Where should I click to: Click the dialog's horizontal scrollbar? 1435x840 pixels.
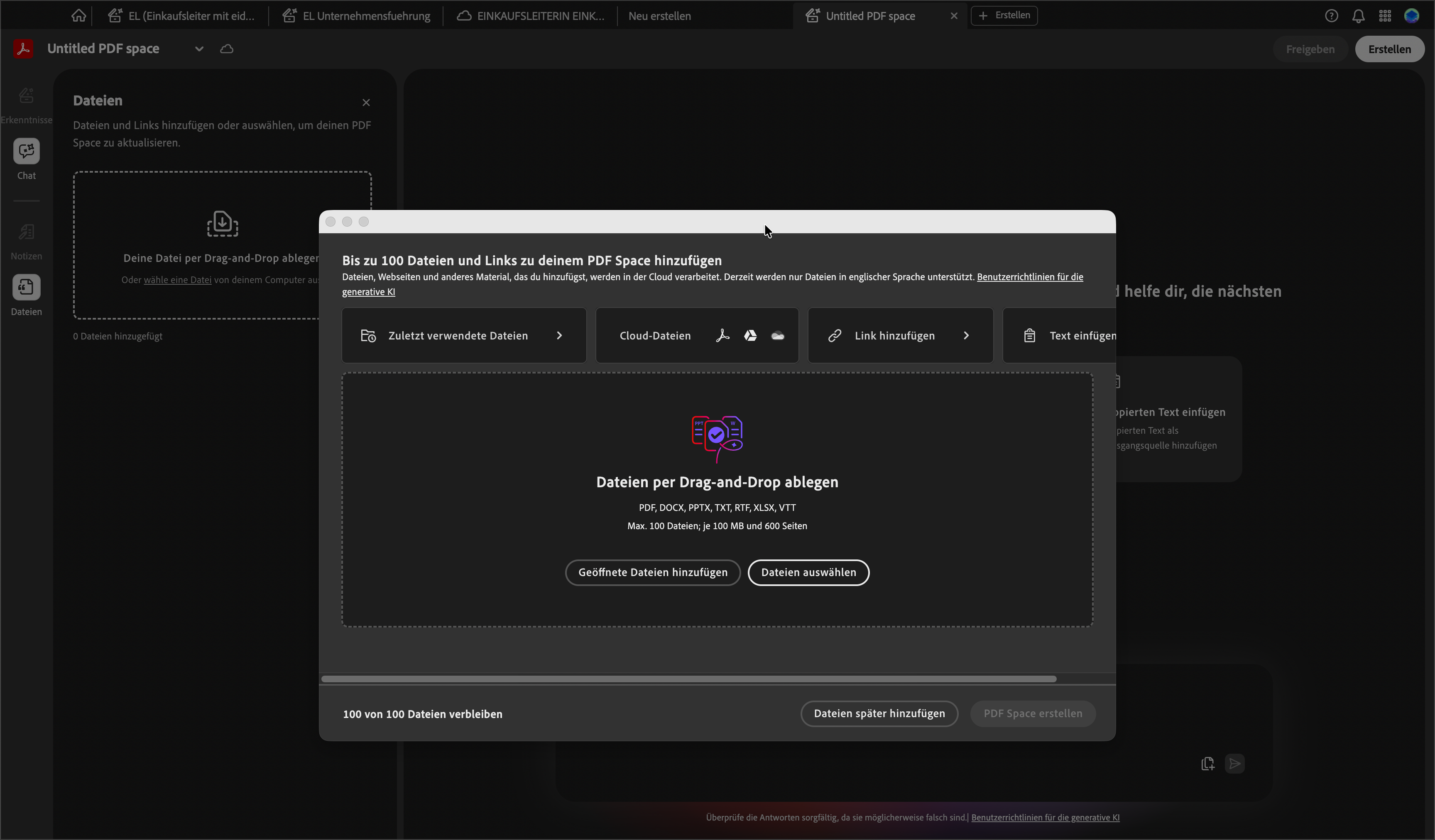coord(688,679)
